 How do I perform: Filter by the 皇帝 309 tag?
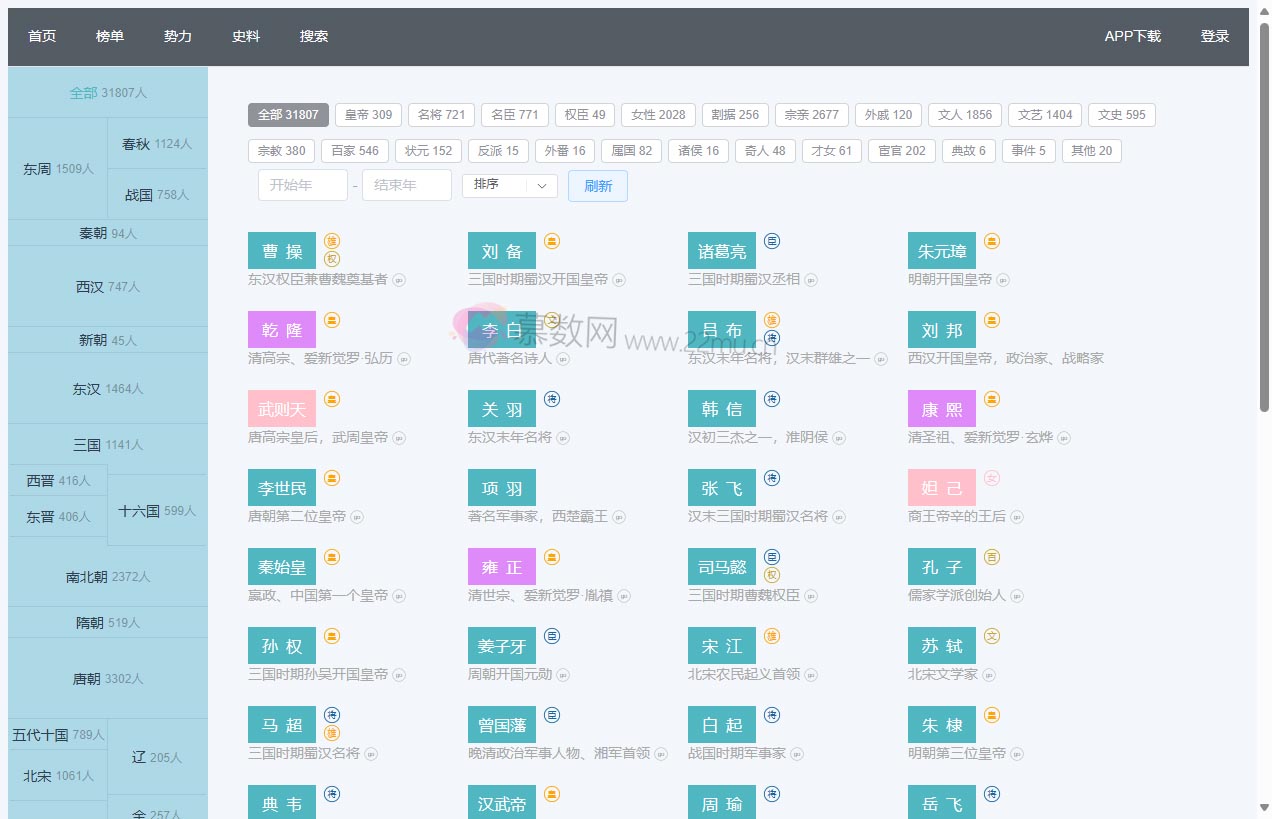(368, 115)
